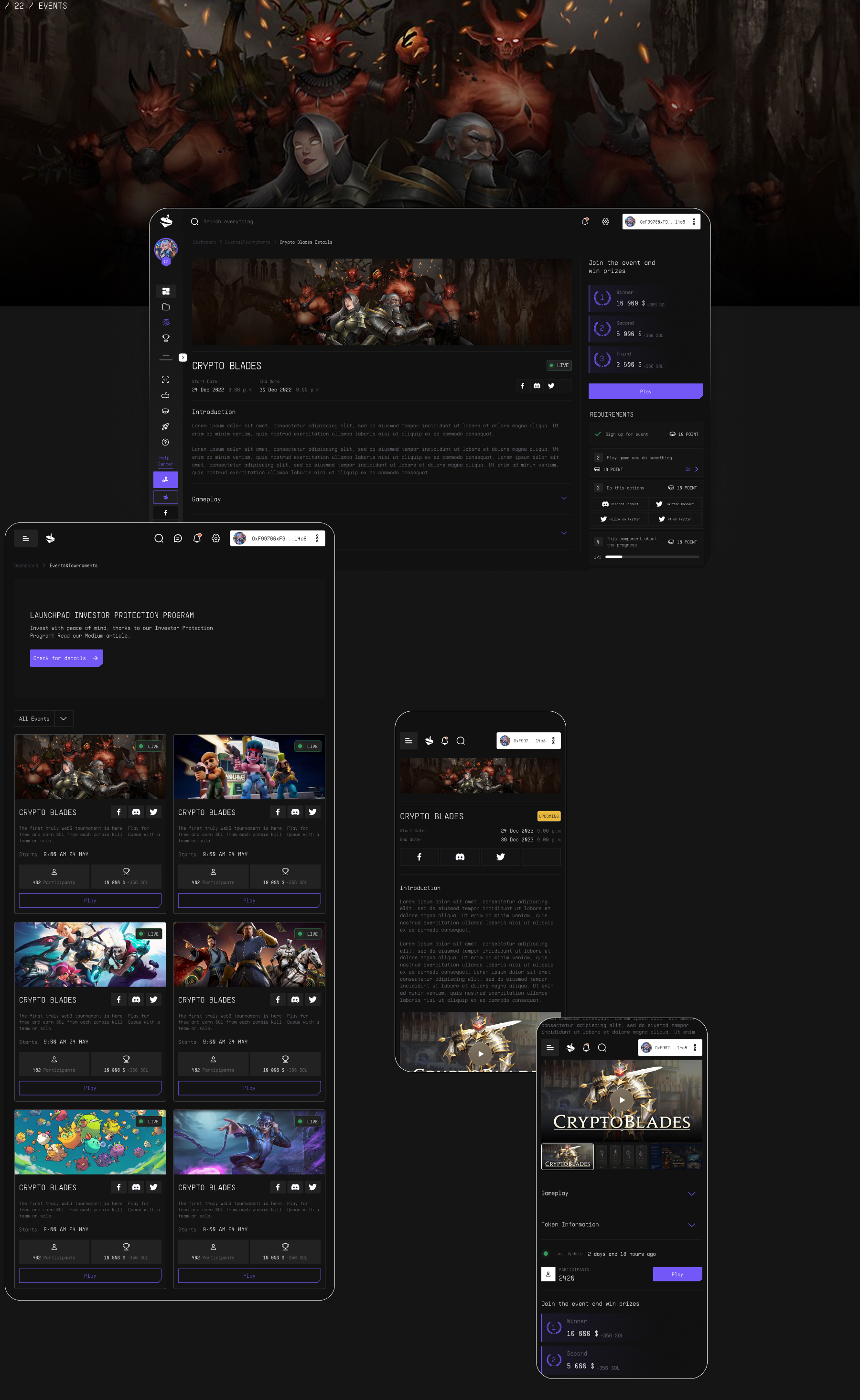Click the Sign up for event checkmark
The image size is (860, 1400).
pos(598,434)
